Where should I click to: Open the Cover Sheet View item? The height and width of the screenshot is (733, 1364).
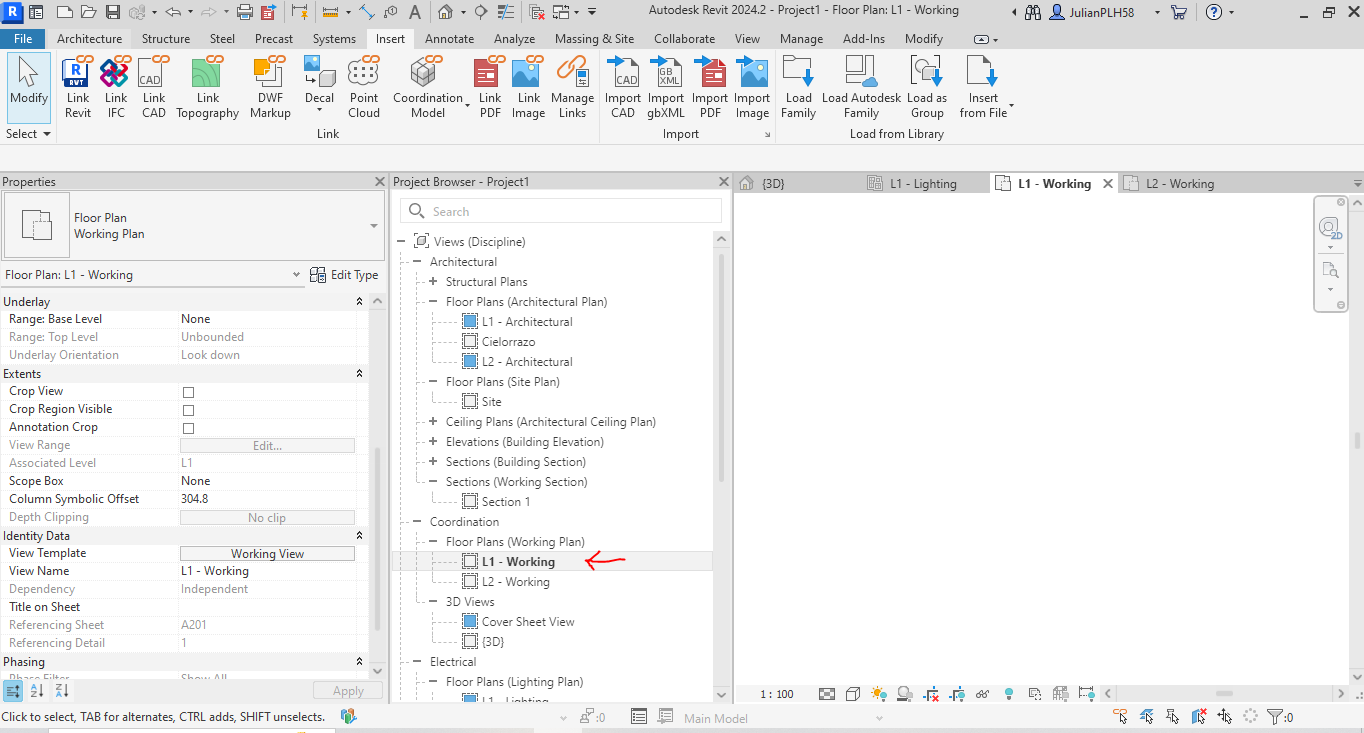(x=528, y=622)
